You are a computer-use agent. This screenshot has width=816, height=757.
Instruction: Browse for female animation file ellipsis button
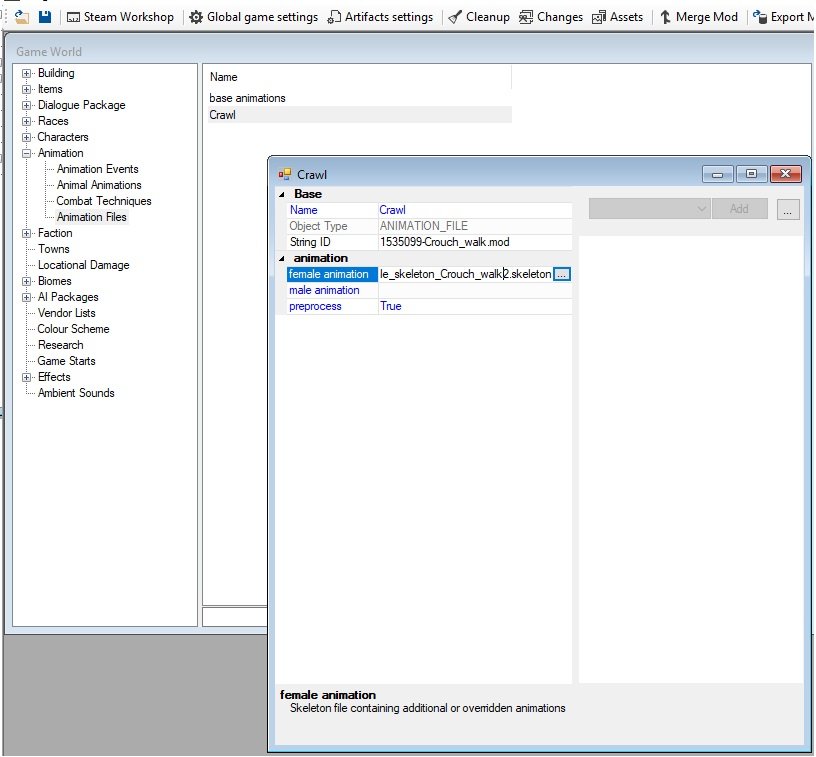(x=562, y=275)
